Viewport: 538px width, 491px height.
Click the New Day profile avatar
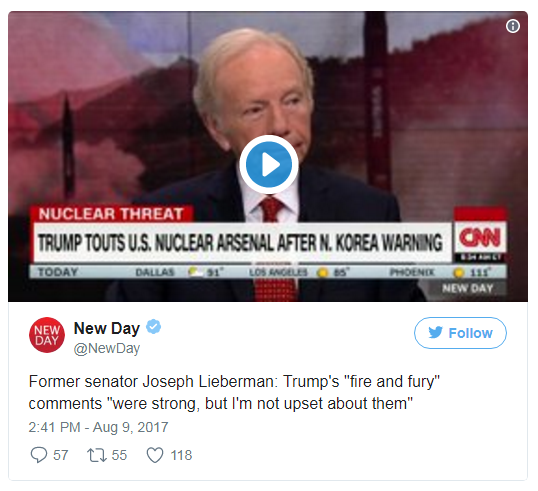(x=47, y=335)
